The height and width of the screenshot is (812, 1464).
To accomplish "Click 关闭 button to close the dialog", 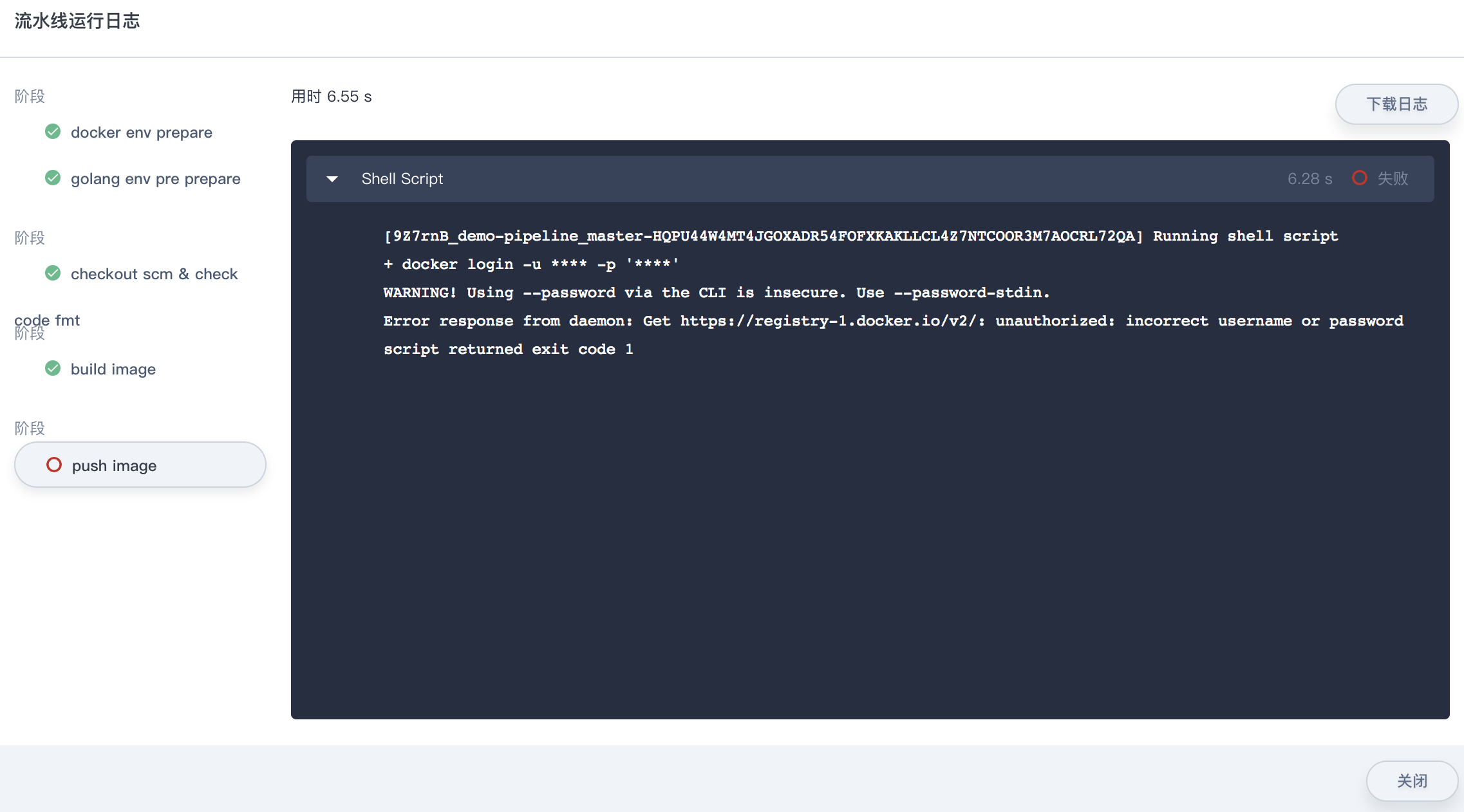I will 1411,780.
